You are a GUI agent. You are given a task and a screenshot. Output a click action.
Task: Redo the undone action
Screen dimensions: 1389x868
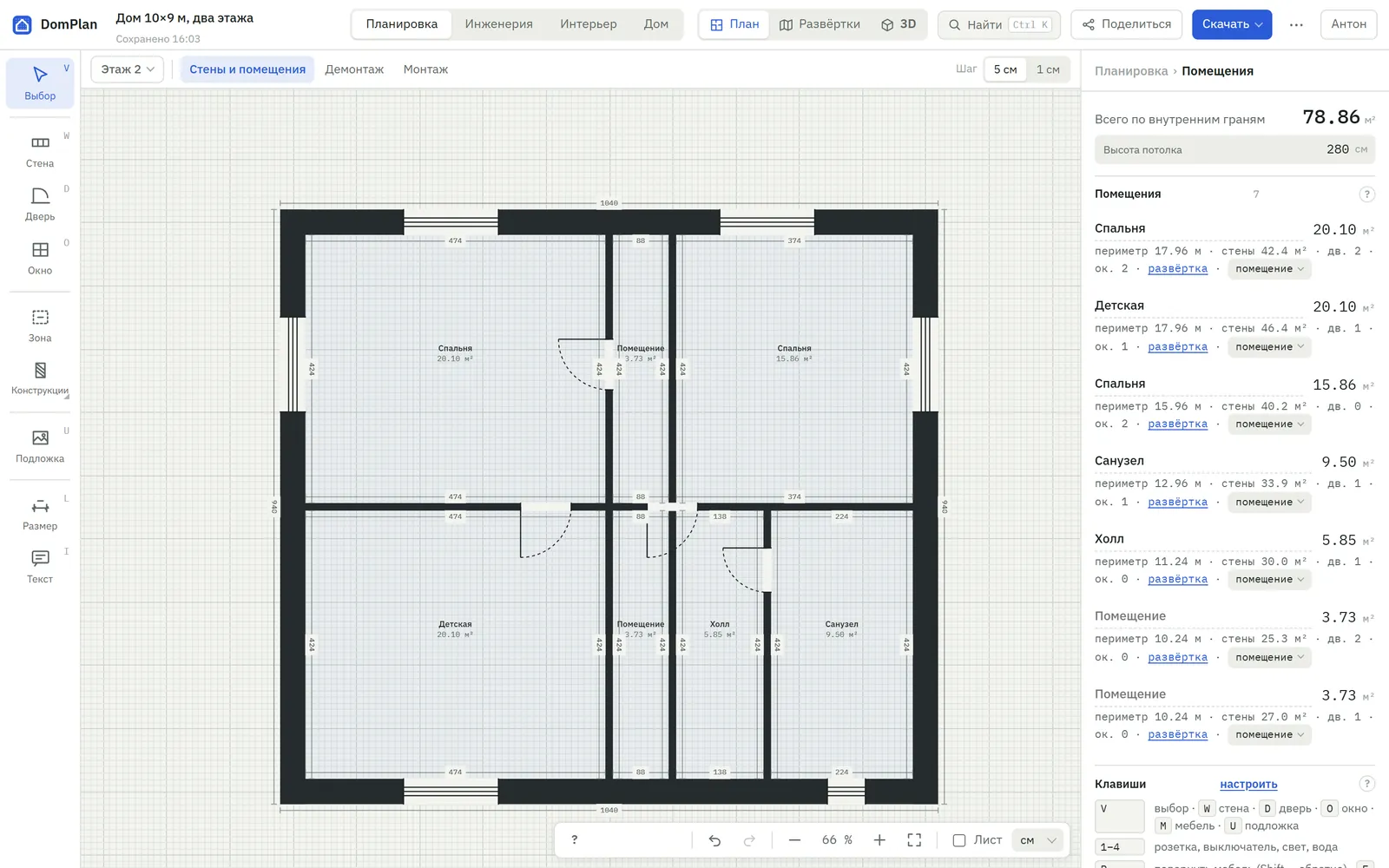(749, 840)
